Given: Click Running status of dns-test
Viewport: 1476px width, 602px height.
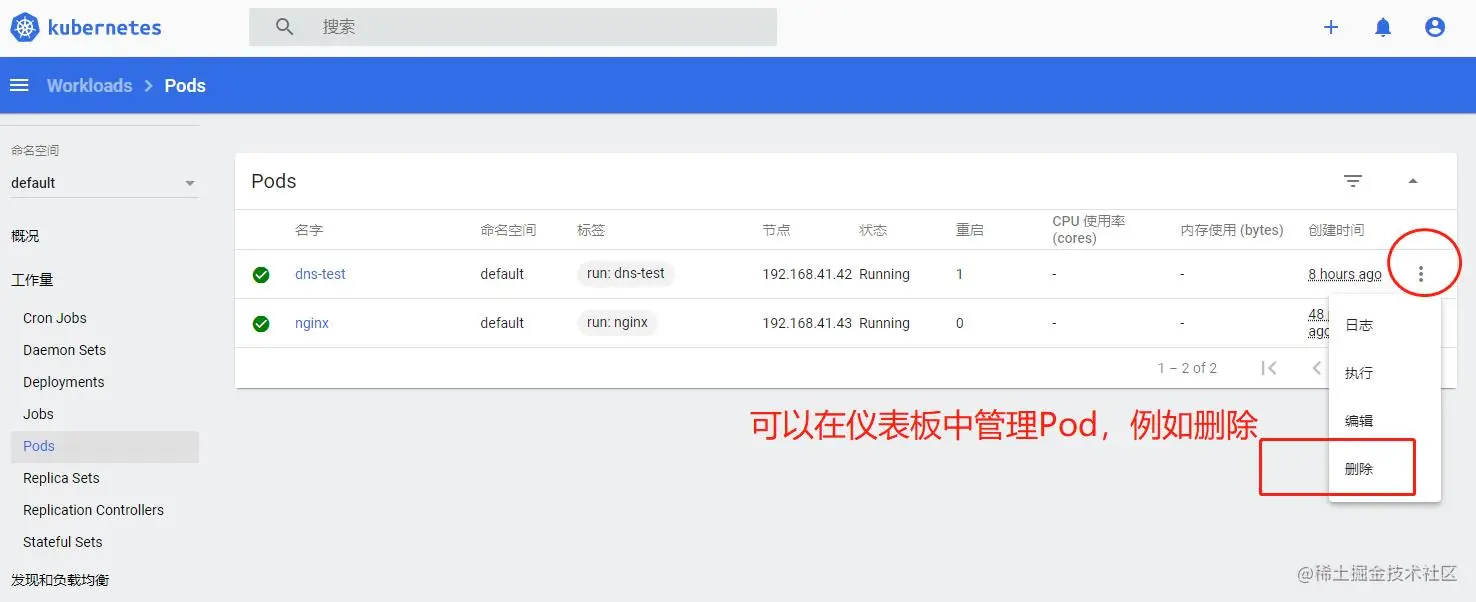Looking at the screenshot, I should point(885,274).
